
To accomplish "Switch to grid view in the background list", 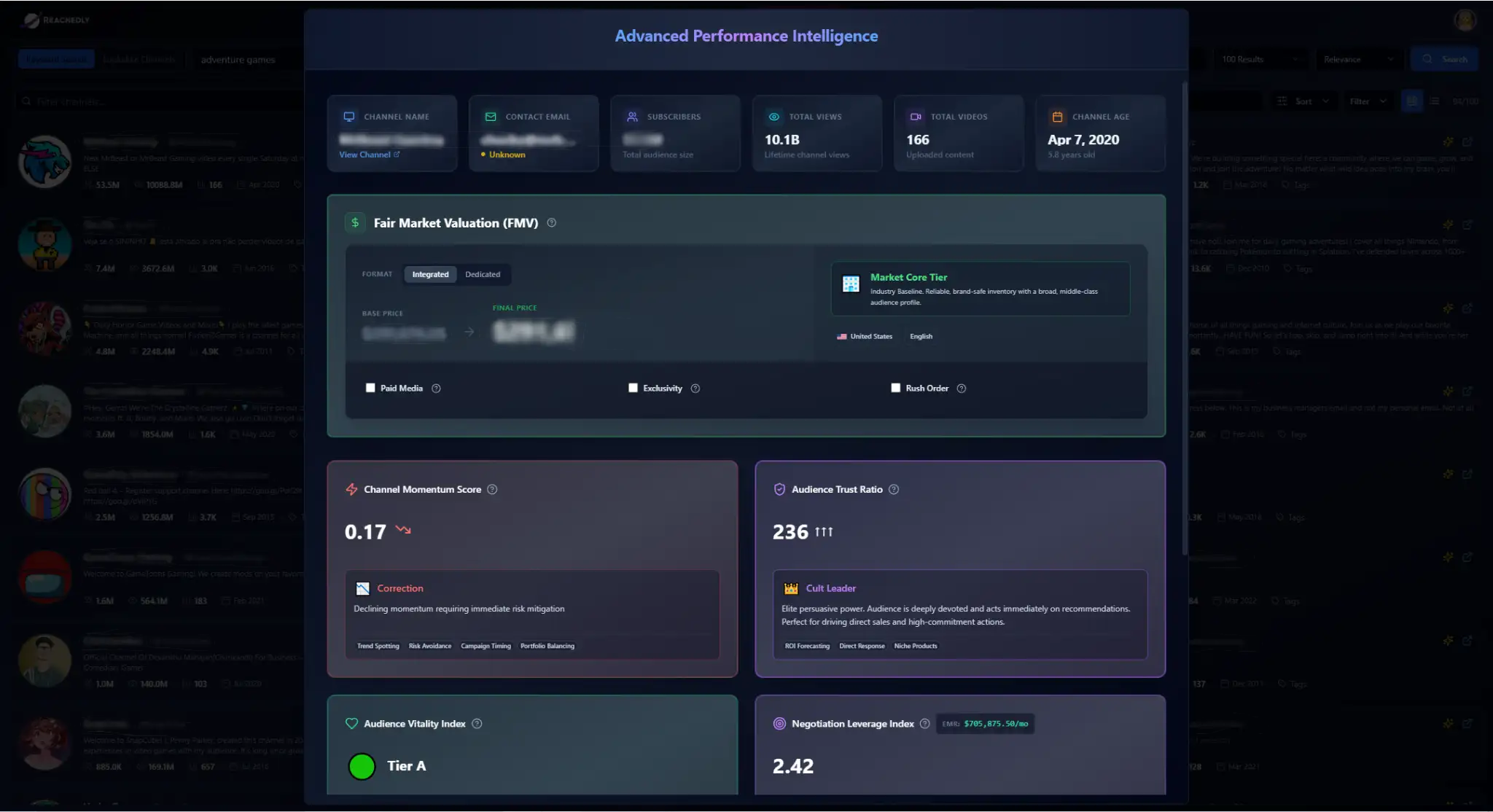I will tap(1412, 101).
